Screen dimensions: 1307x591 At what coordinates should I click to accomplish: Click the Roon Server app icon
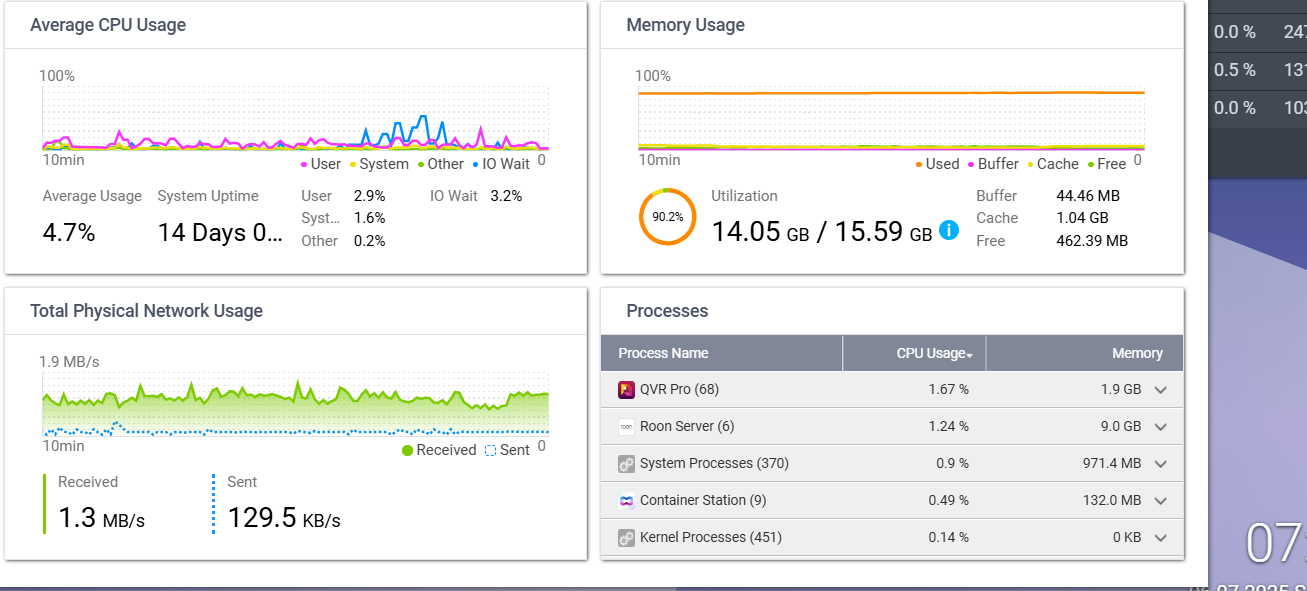pos(627,426)
